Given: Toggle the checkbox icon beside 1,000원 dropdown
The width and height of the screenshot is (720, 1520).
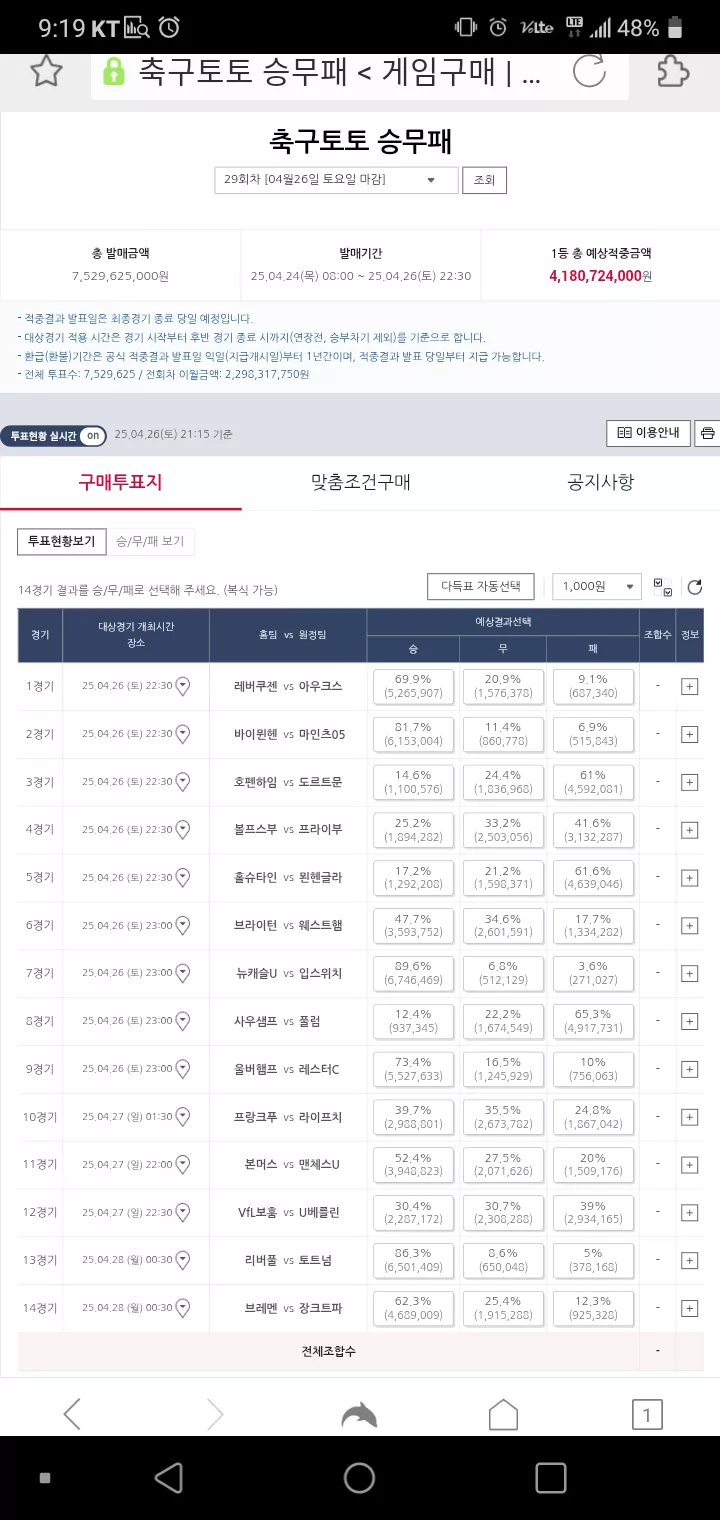Looking at the screenshot, I should [x=662, y=587].
